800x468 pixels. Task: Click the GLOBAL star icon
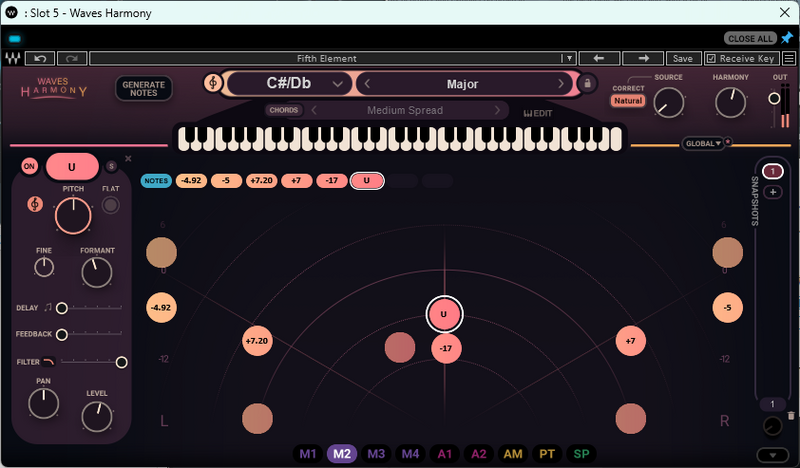pos(728,141)
